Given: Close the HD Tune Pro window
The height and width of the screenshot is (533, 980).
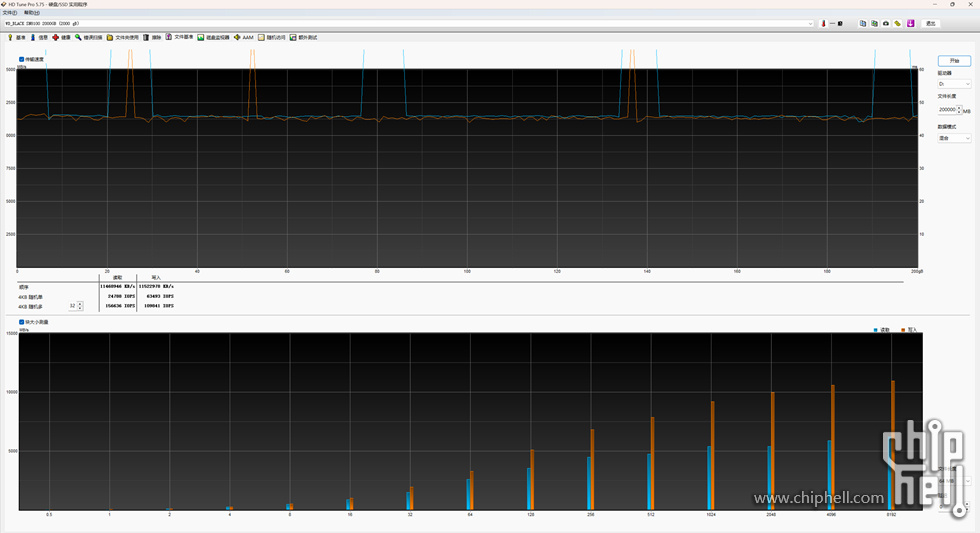Looking at the screenshot, I should point(971,4).
